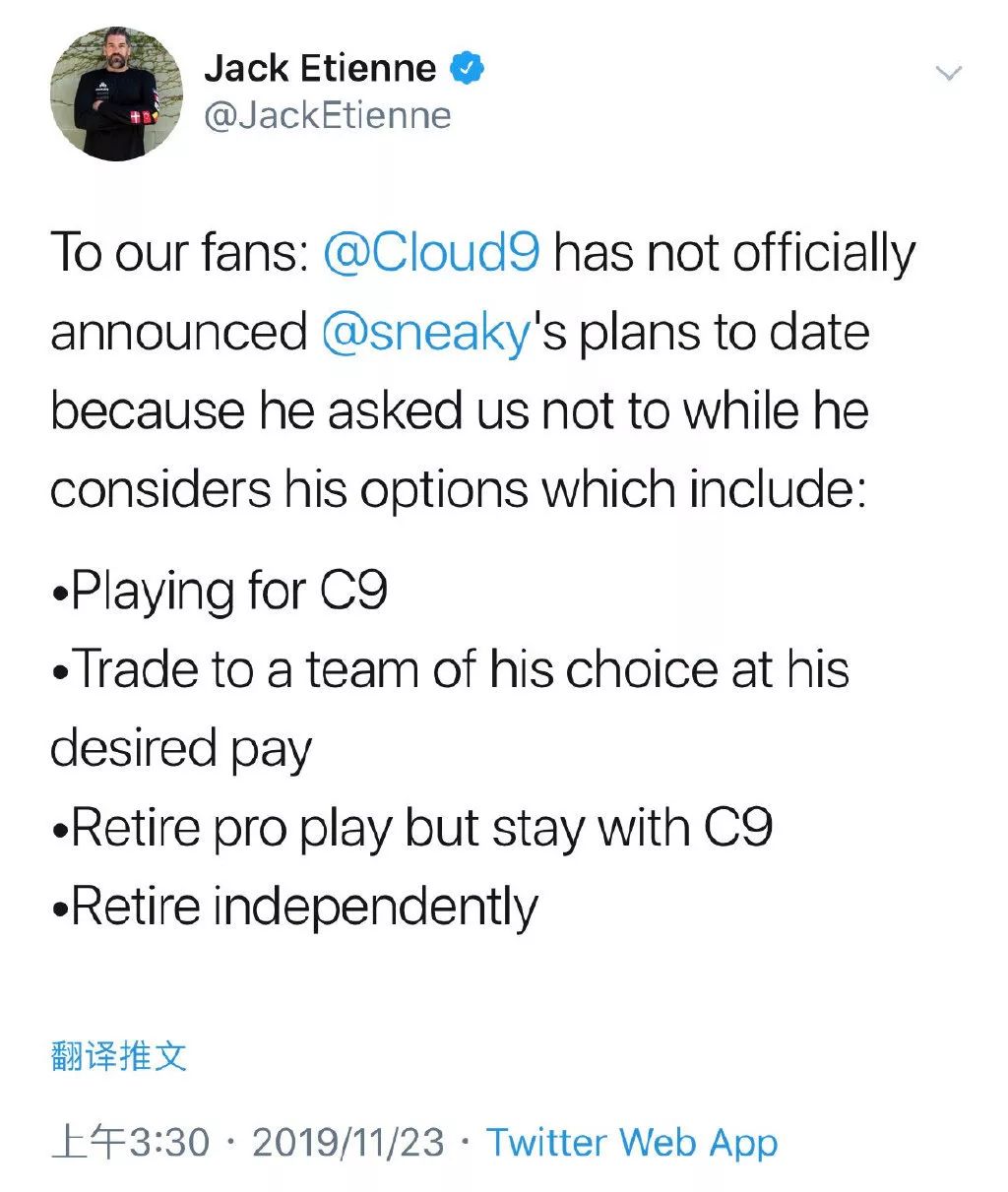Click "considers his options which include" line
Image resolution: width=1008 pixels, height=1192 pixels.
pyautogui.click(x=459, y=489)
